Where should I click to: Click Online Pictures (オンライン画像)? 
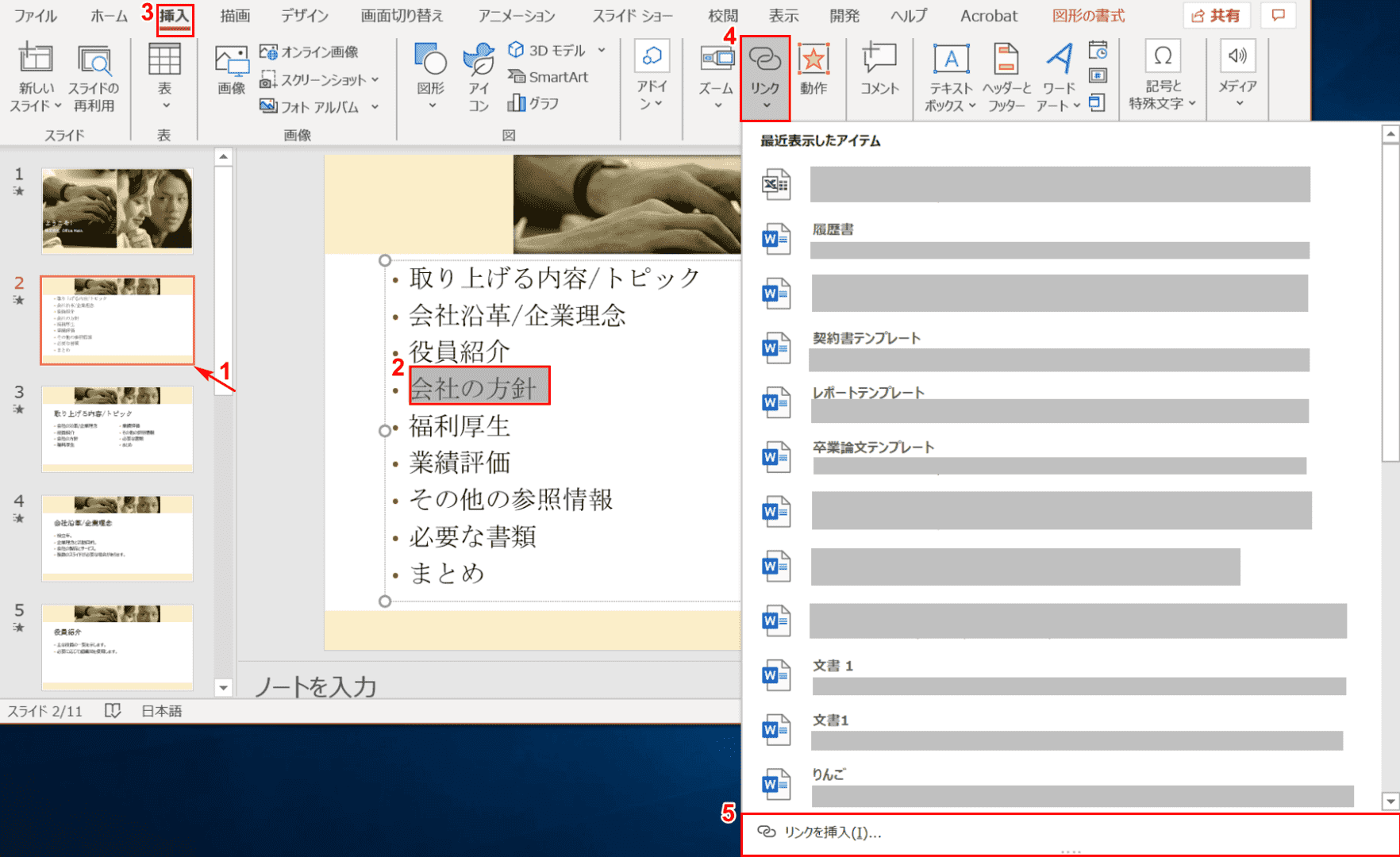(x=310, y=52)
